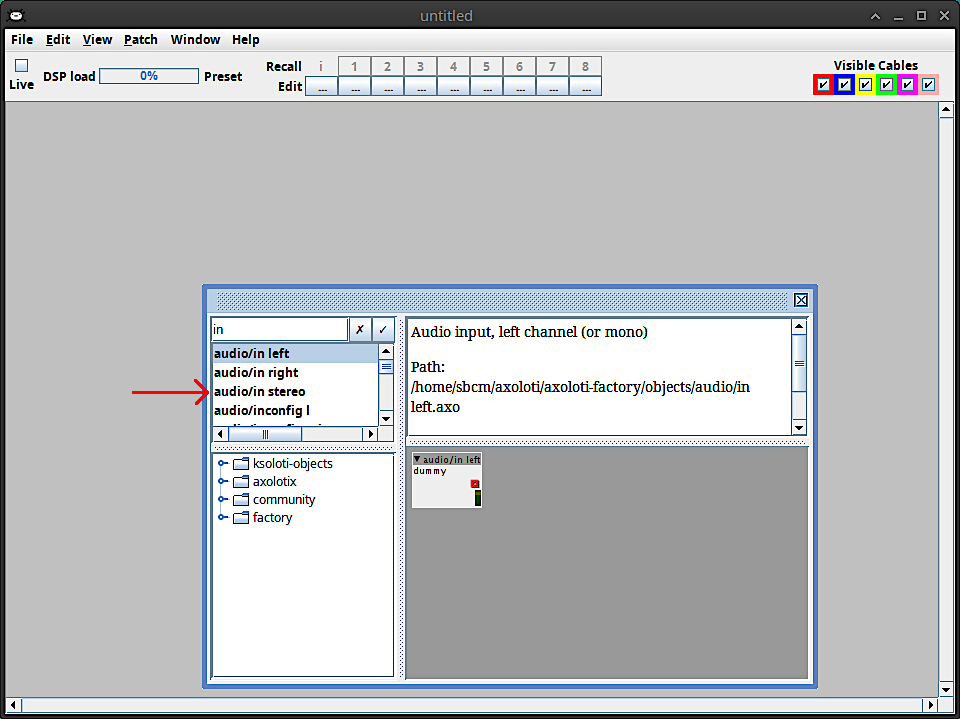This screenshot has height=719, width=960.
Task: Click results list horizontal scroll left arrow
Action: tap(220, 434)
